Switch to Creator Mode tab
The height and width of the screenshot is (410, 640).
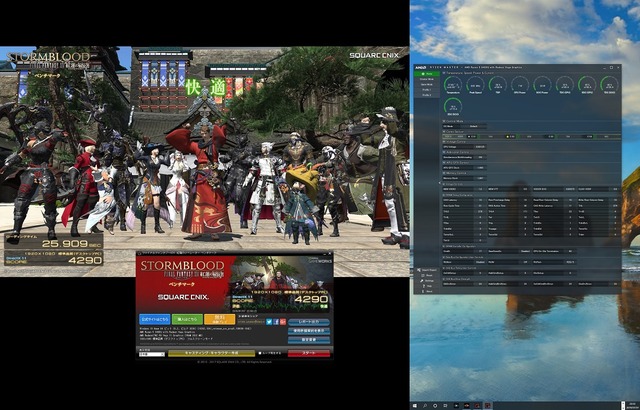[427, 79]
